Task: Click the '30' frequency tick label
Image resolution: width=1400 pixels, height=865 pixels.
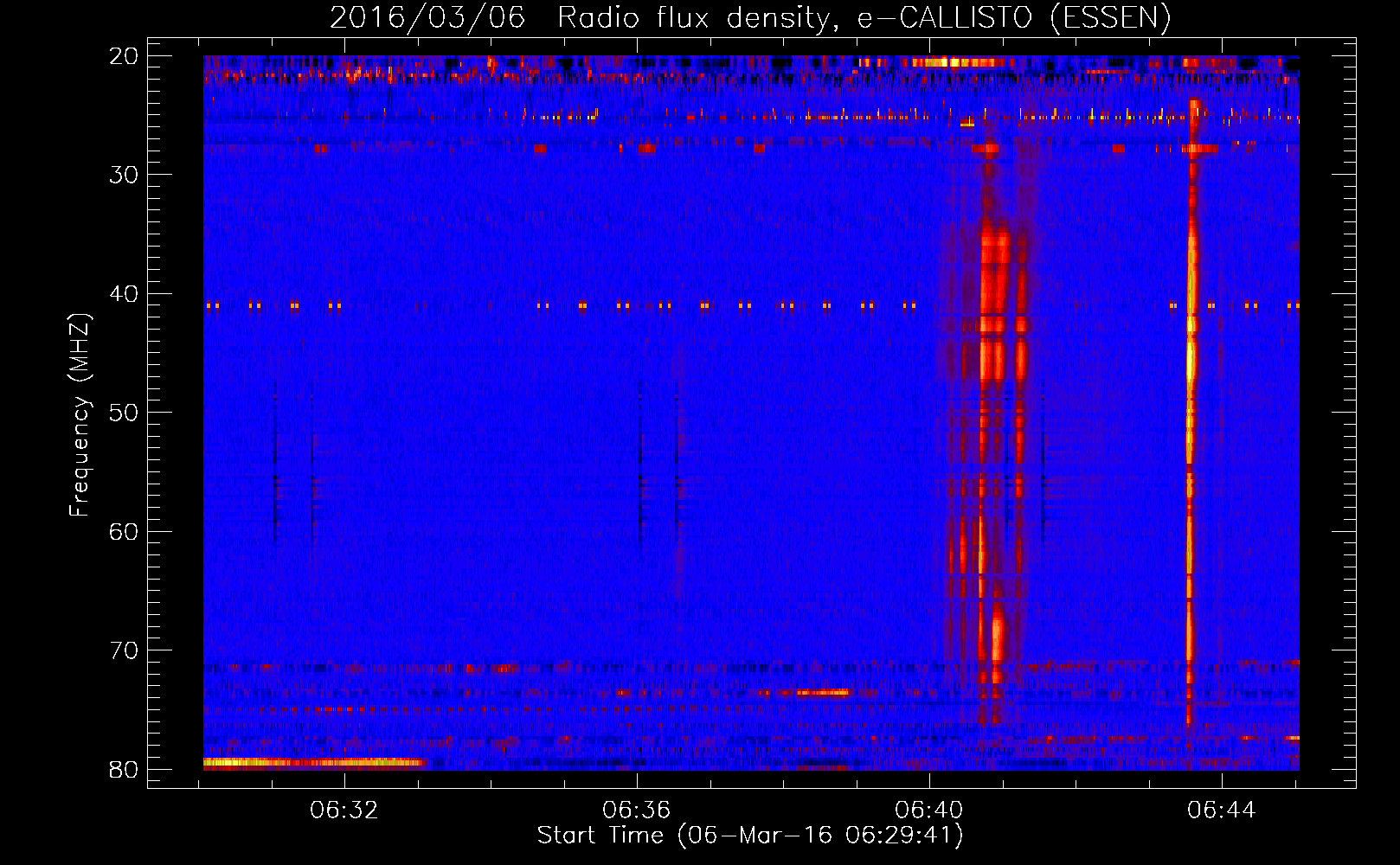Action: [x=124, y=175]
